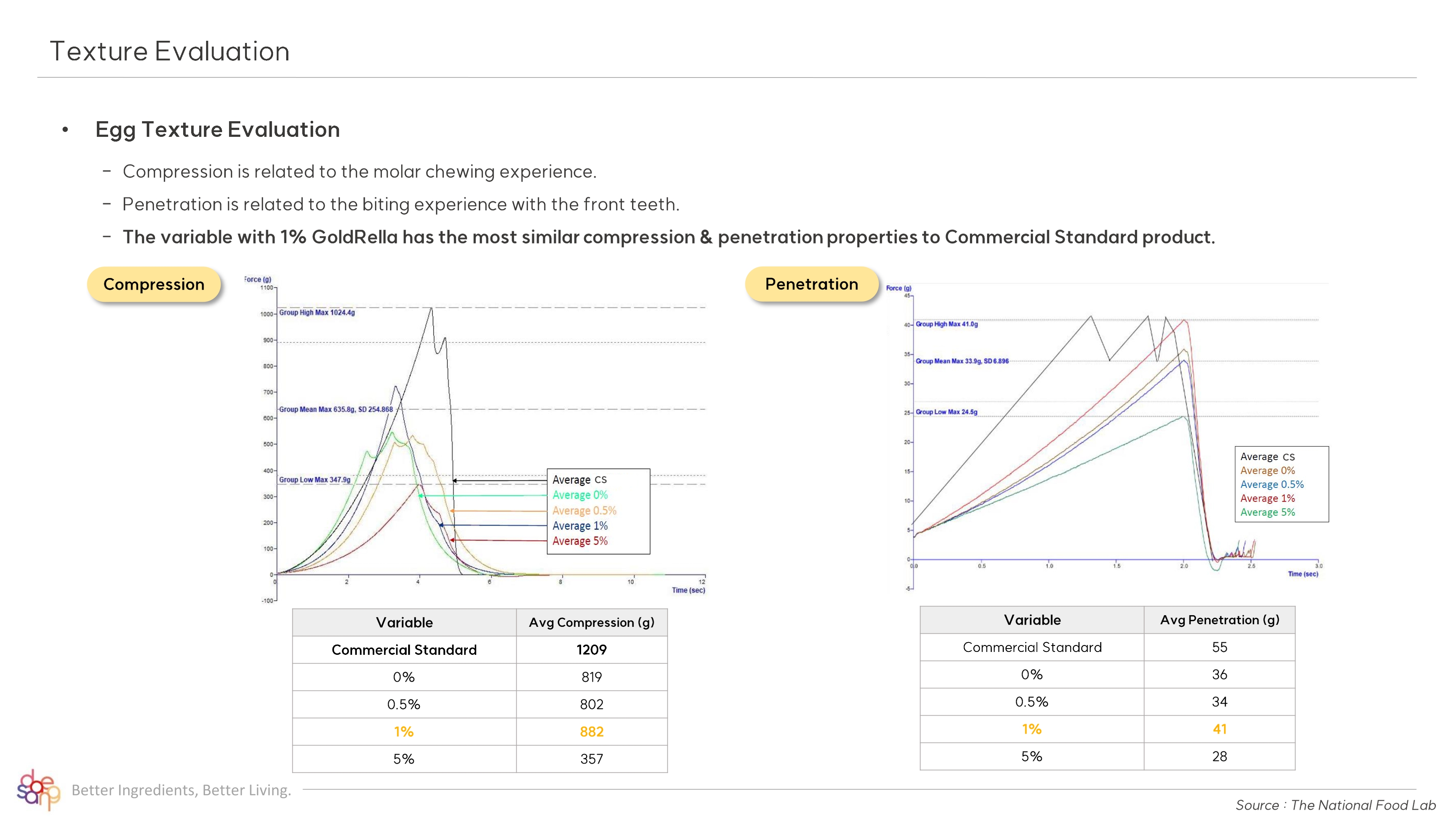Click Average 0.5% in penetration legend

click(x=1271, y=484)
